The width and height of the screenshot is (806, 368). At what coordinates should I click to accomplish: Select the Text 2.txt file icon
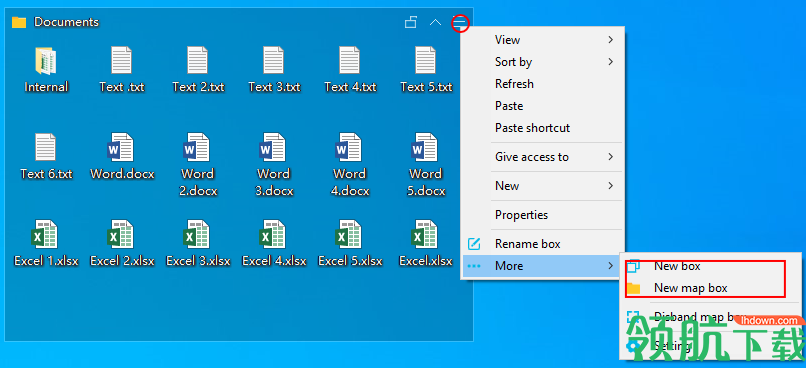(198, 60)
